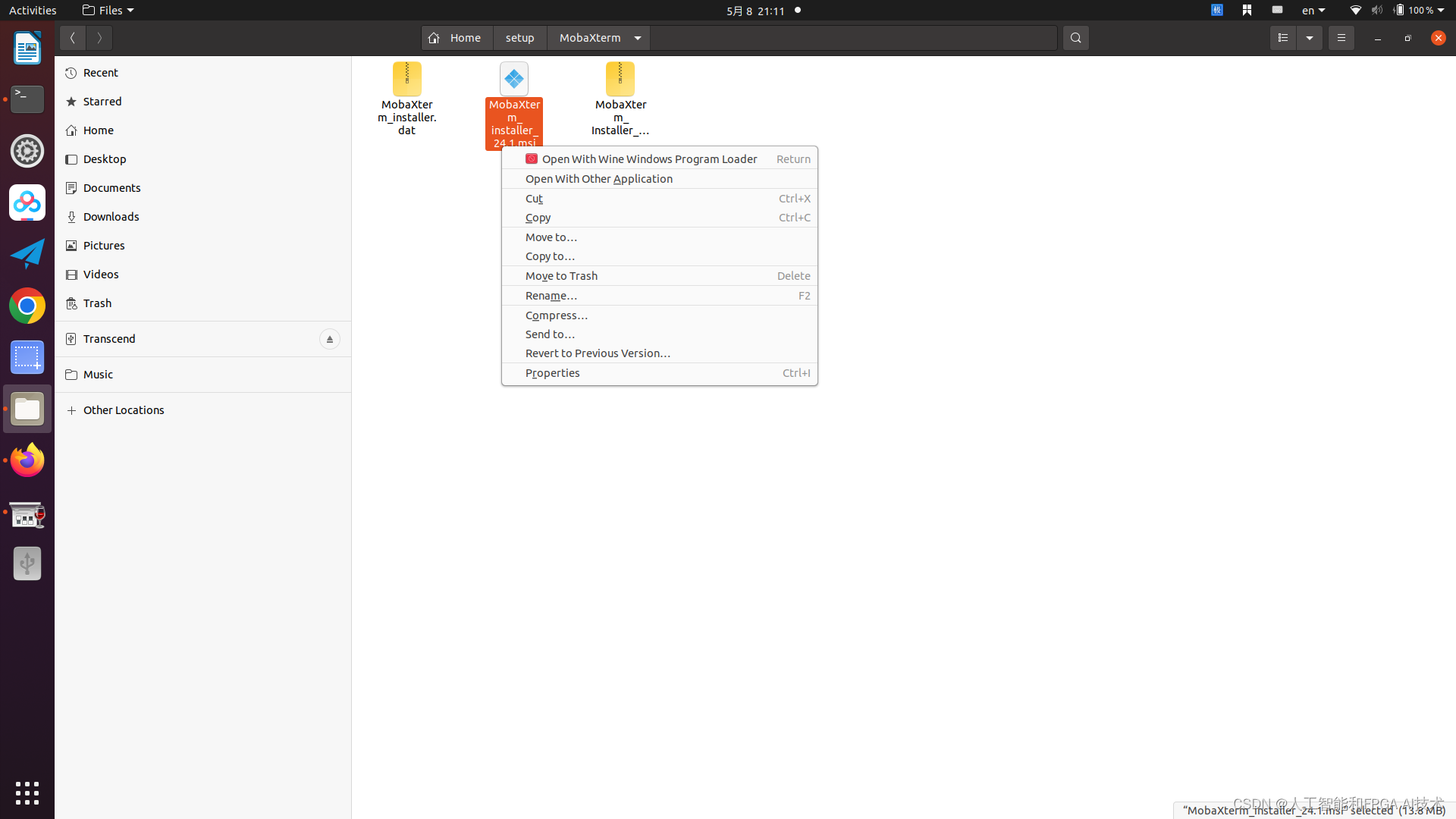1456x819 pixels.
Task: Go forward with the right arrow button
Action: click(99, 38)
